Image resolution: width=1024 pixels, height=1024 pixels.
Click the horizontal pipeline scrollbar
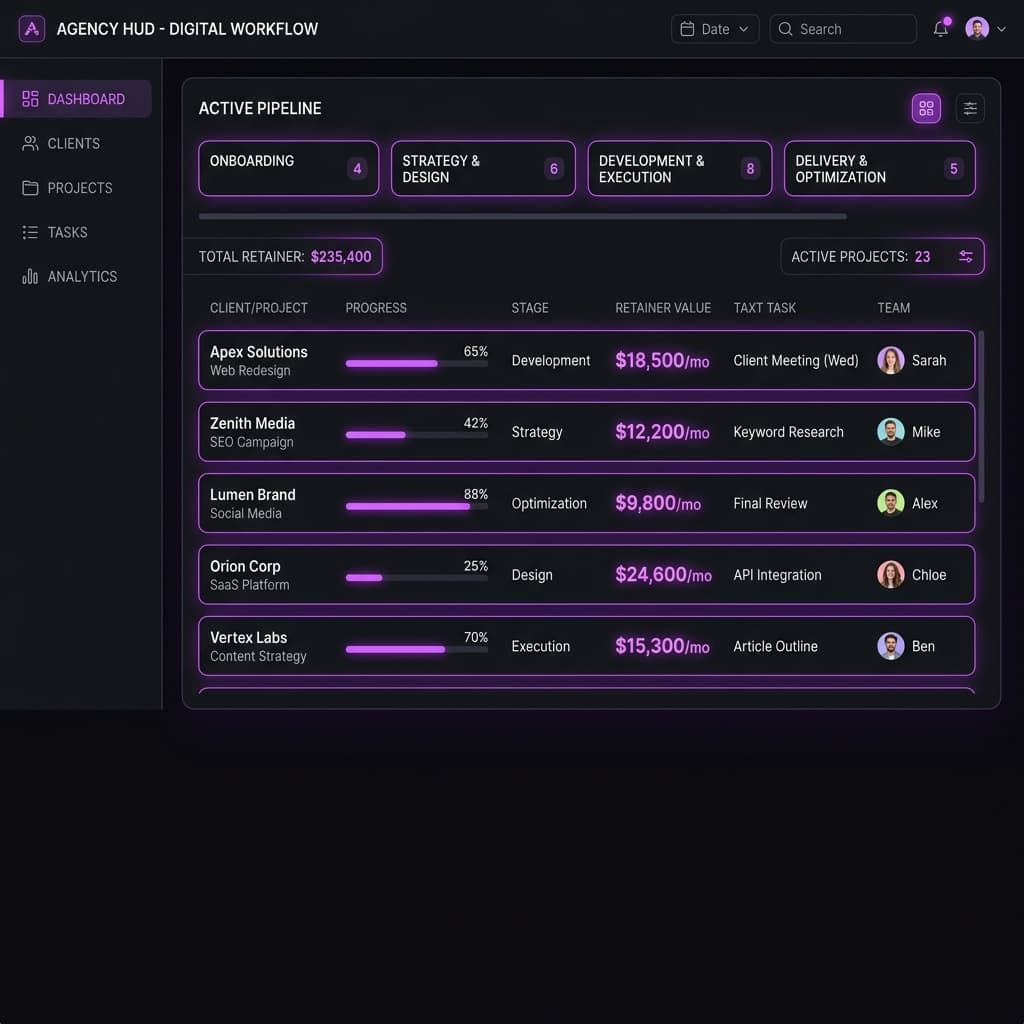pyautogui.click(x=522, y=216)
